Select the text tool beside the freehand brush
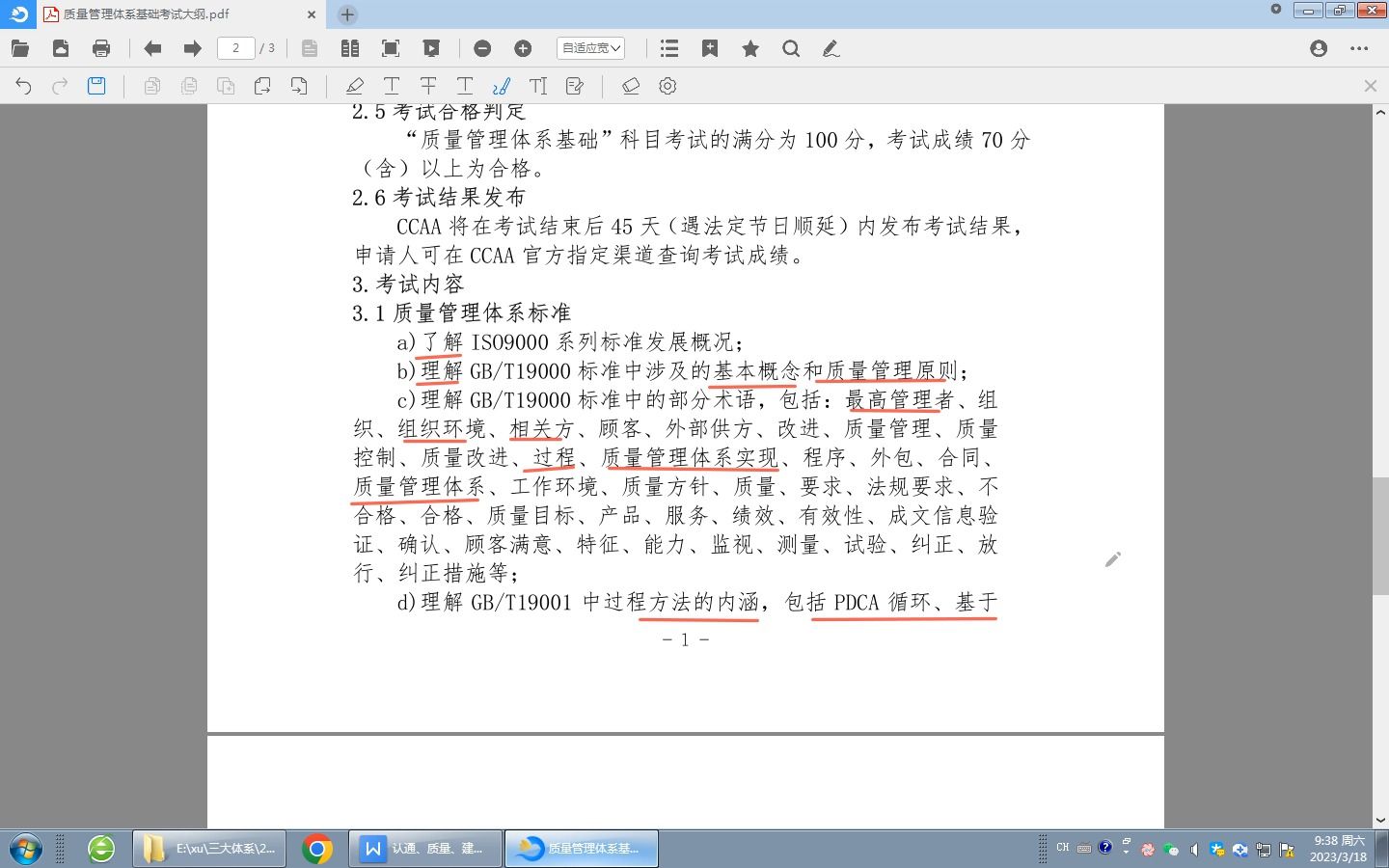The width and height of the screenshot is (1389, 868). point(465,86)
